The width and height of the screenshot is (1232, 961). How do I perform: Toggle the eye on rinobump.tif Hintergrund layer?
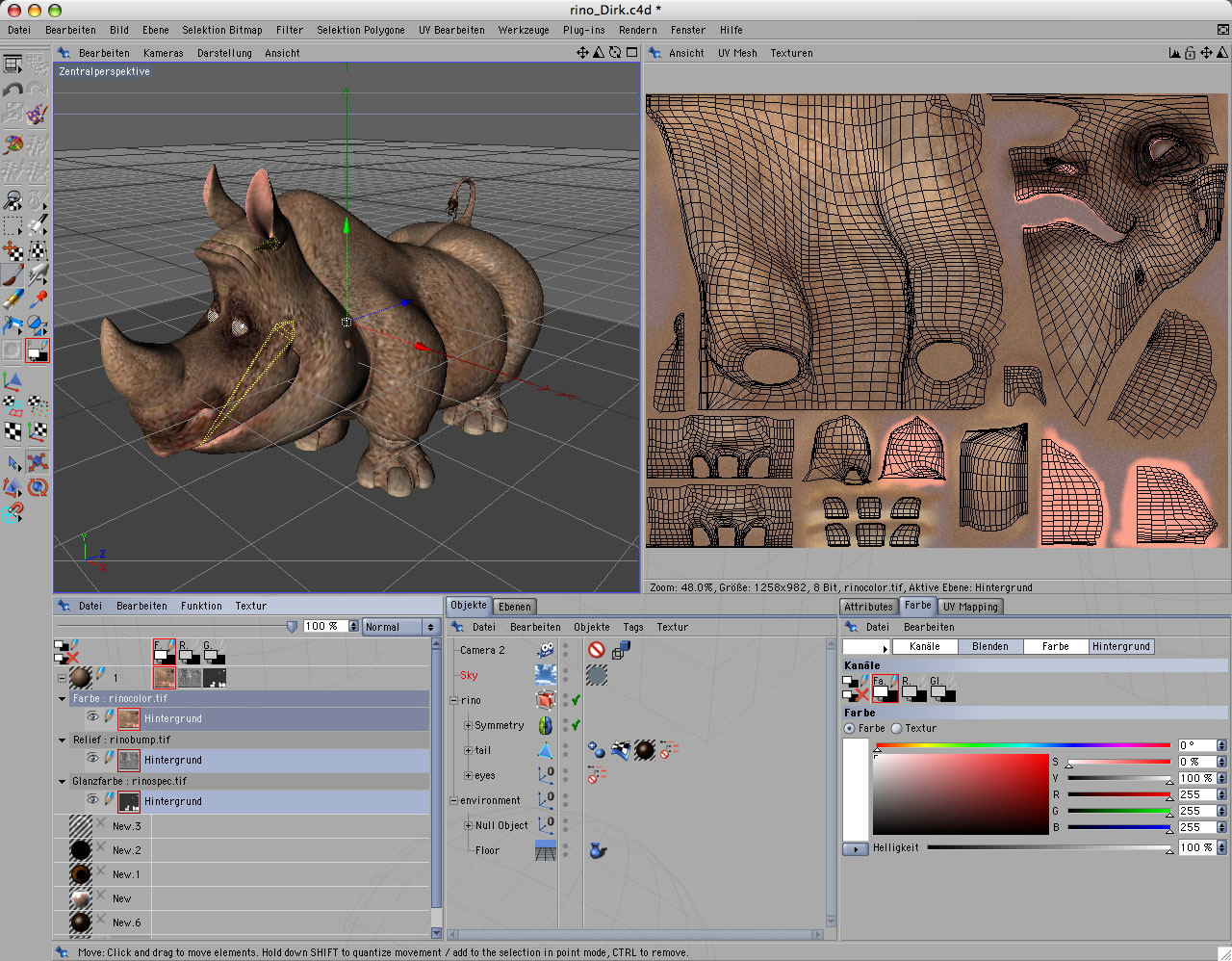(x=92, y=759)
